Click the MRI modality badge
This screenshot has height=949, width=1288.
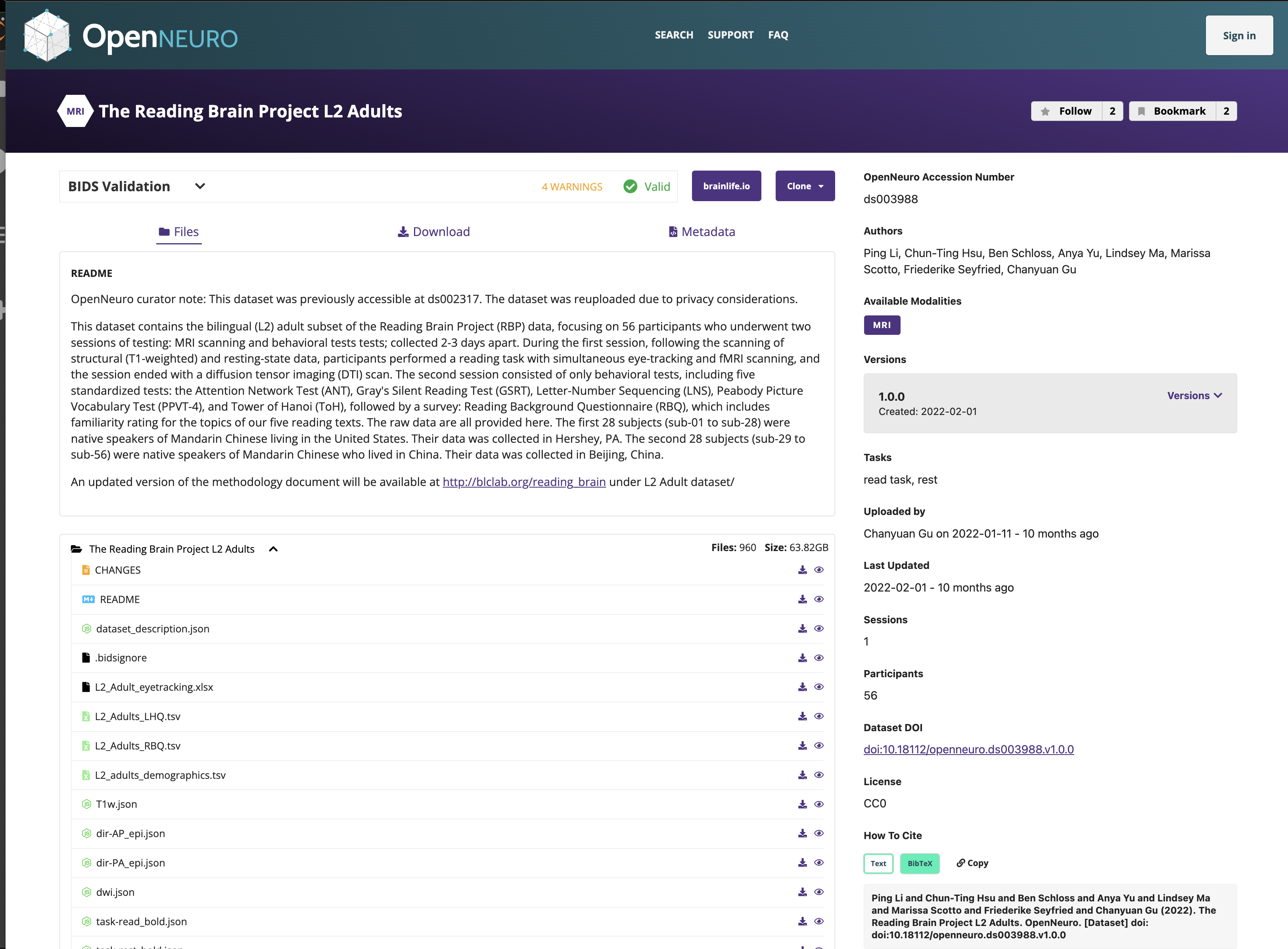pos(882,325)
